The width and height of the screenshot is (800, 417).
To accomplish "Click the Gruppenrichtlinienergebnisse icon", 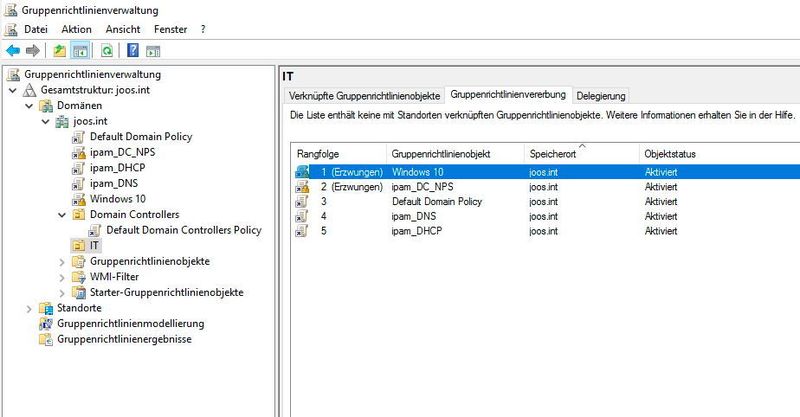I will [46, 339].
